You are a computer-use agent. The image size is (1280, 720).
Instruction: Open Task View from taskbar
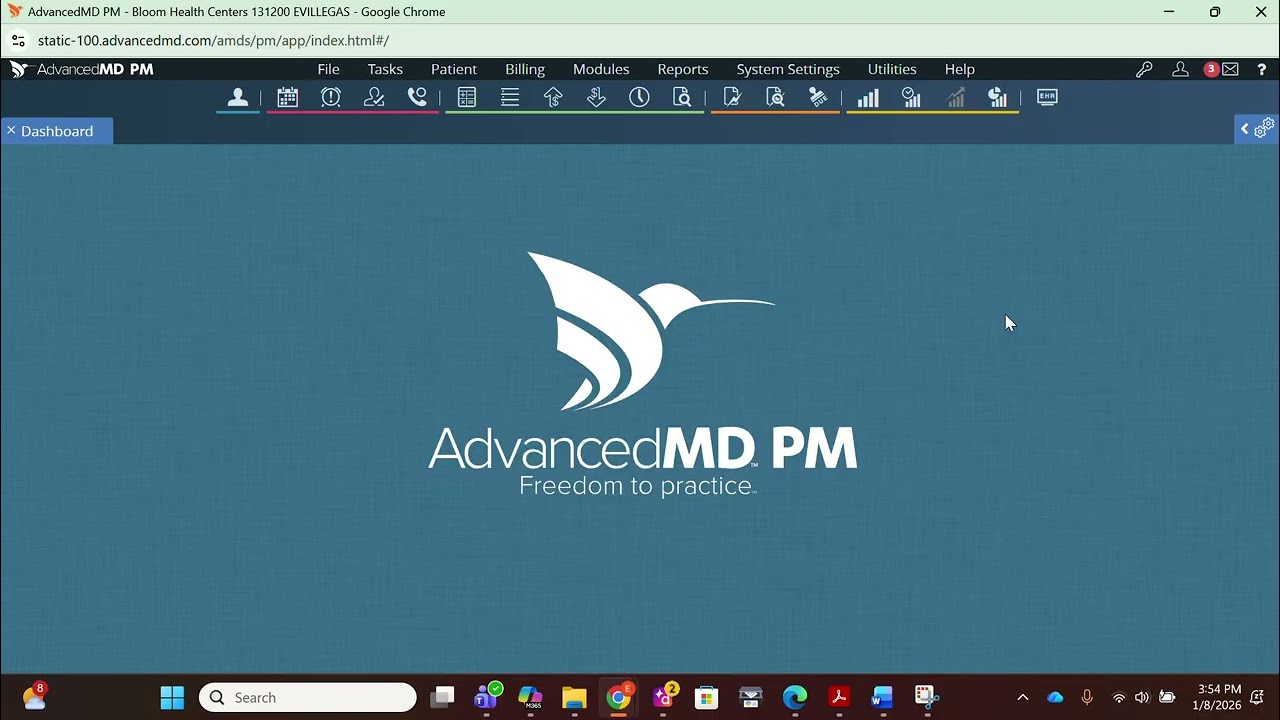point(443,697)
